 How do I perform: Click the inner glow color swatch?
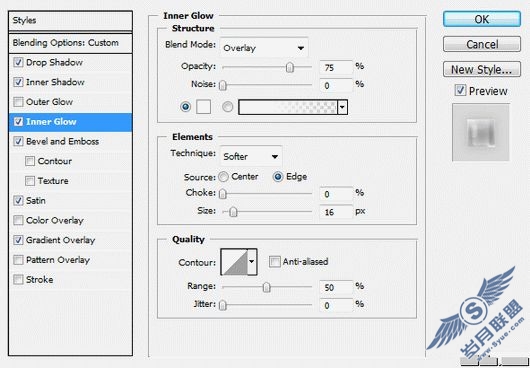(203, 107)
